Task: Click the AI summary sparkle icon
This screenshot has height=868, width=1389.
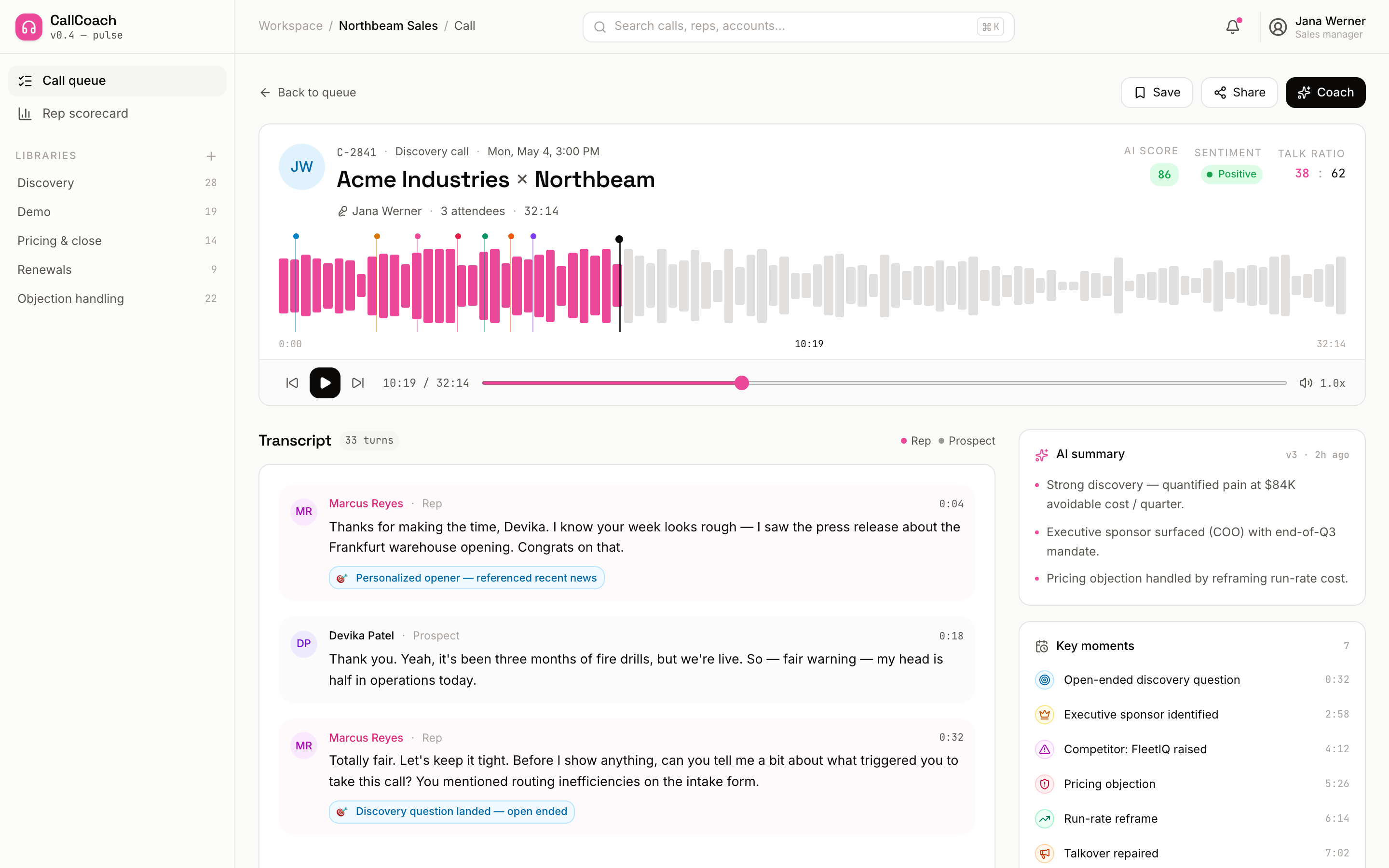Action: point(1042,455)
